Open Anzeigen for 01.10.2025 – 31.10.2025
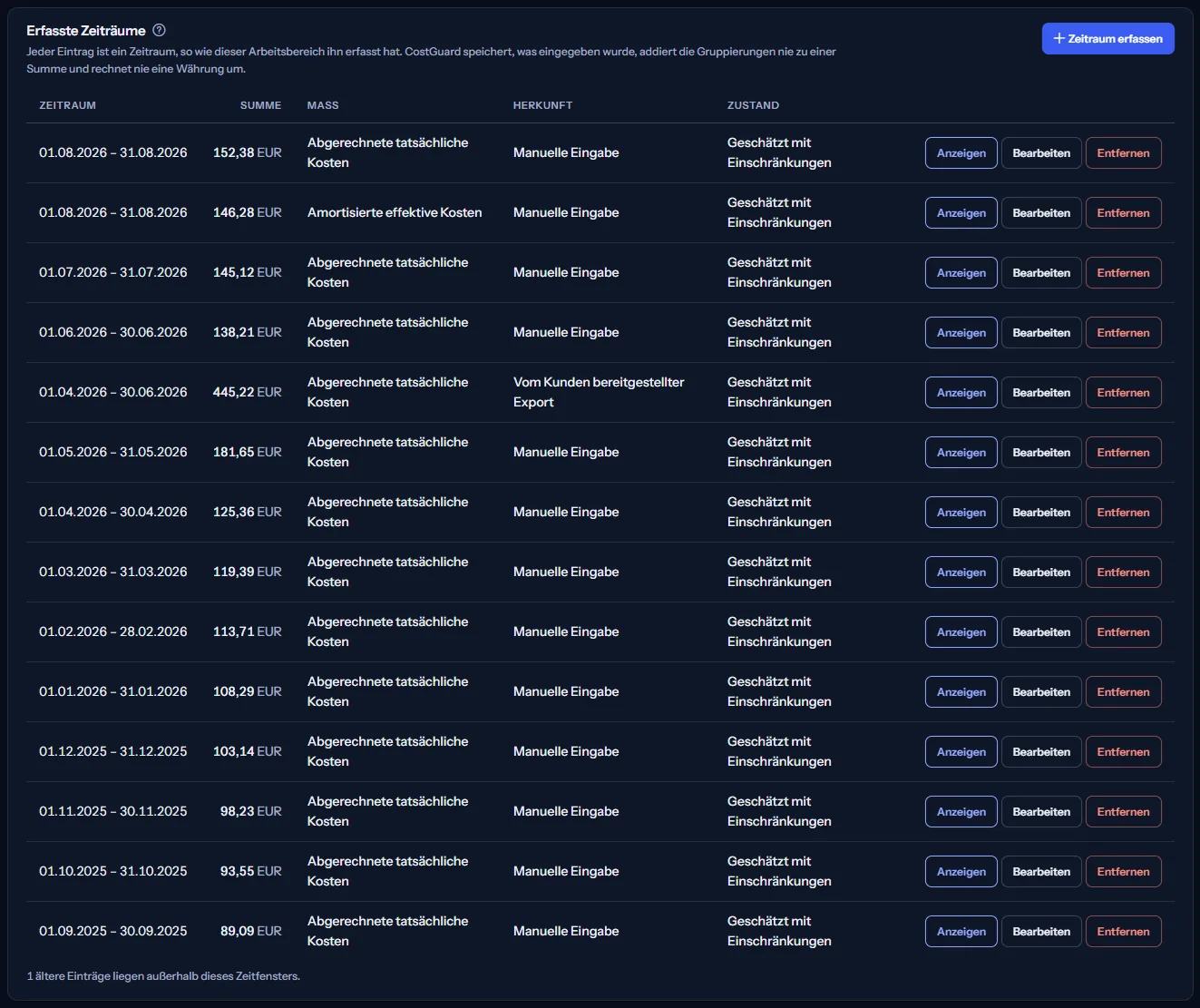 [x=961, y=872]
